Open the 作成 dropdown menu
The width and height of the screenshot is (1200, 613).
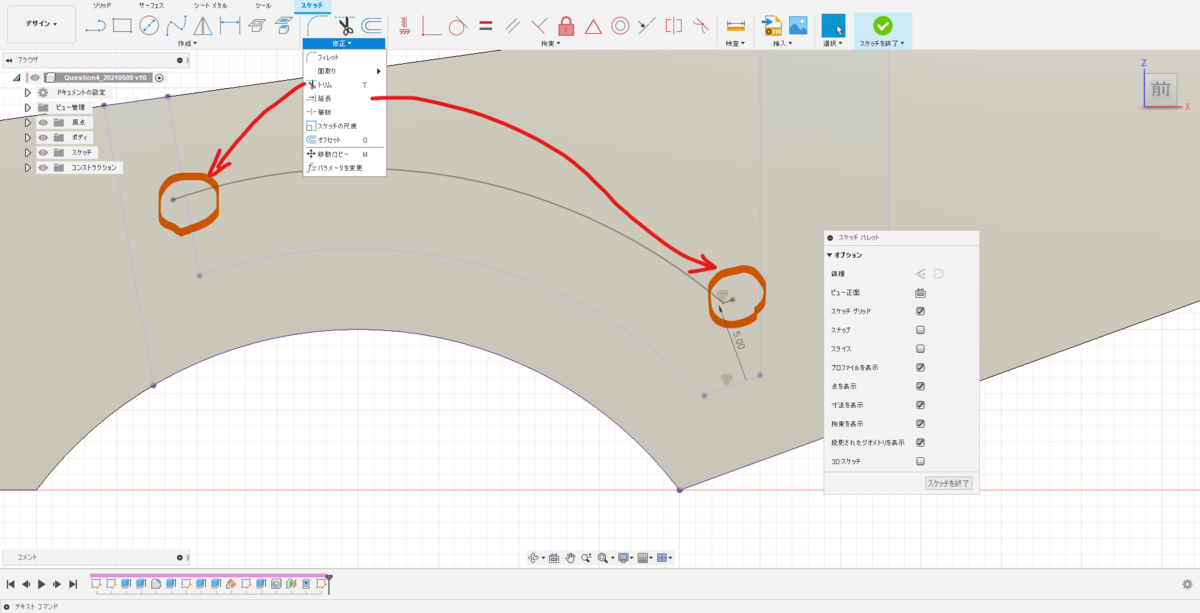(x=187, y=44)
